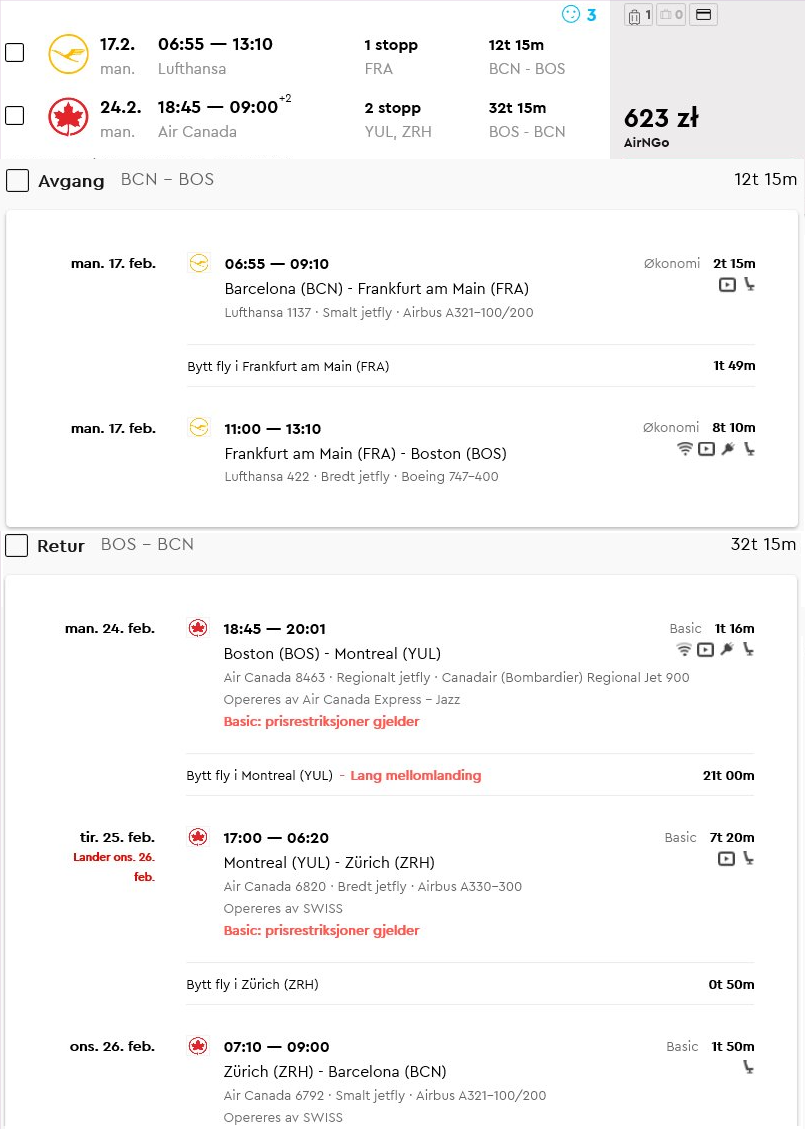Click the Lang mellomlanding warning text
The width and height of the screenshot is (805, 1129).
(x=415, y=775)
